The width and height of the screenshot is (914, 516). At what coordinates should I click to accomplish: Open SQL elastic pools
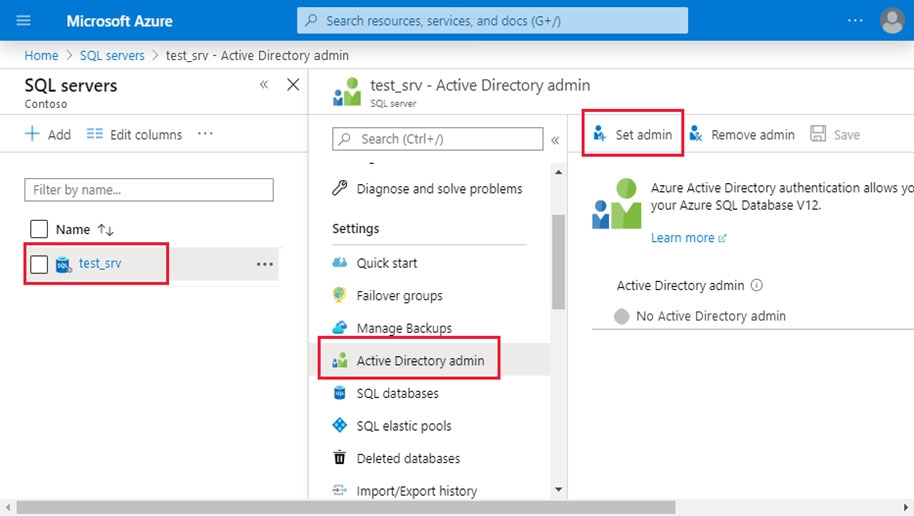coord(404,426)
